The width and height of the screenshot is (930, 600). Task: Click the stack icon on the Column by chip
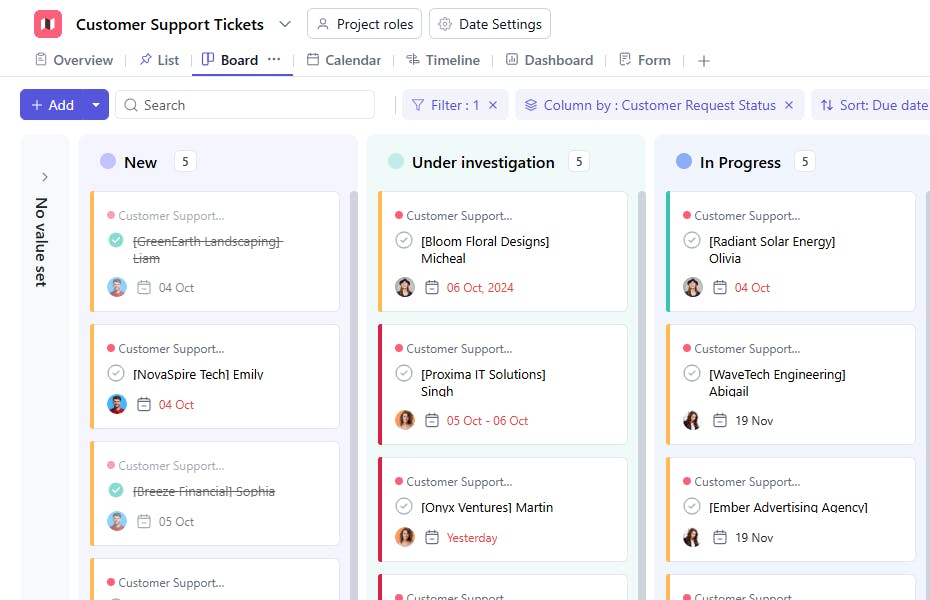[528, 104]
